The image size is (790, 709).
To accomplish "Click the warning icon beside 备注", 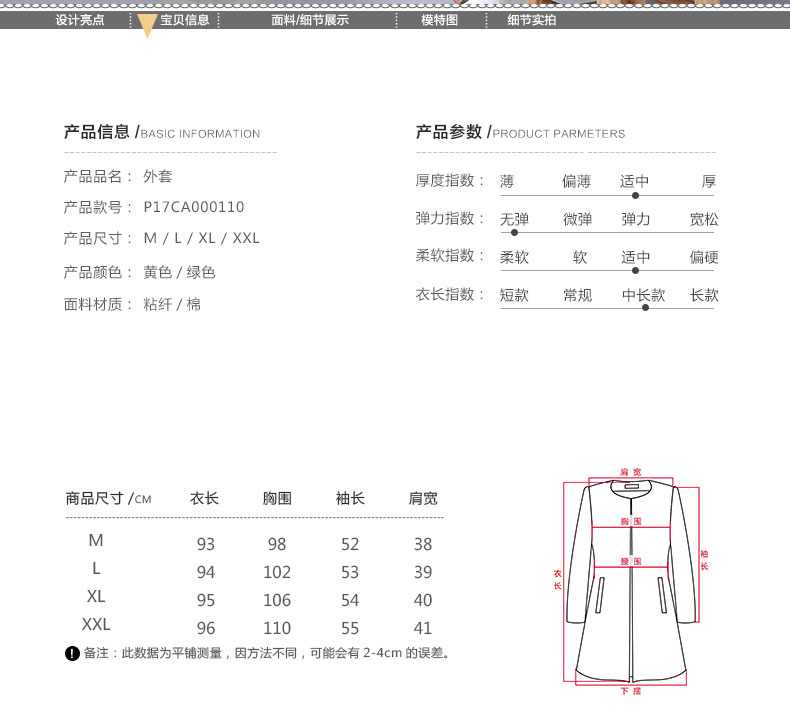I will coord(72,654).
